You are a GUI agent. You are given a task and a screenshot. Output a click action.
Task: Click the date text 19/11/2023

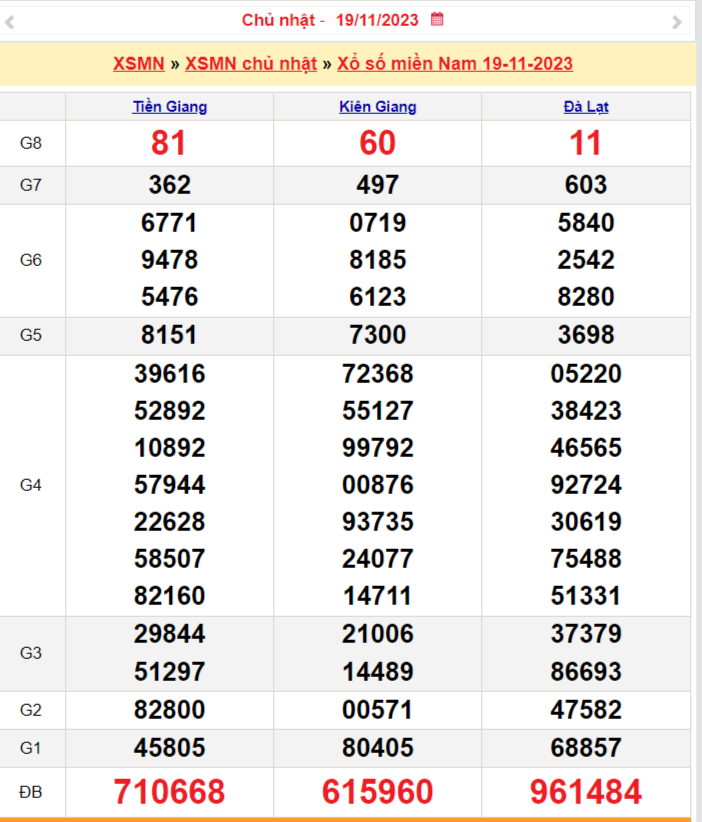point(377,20)
